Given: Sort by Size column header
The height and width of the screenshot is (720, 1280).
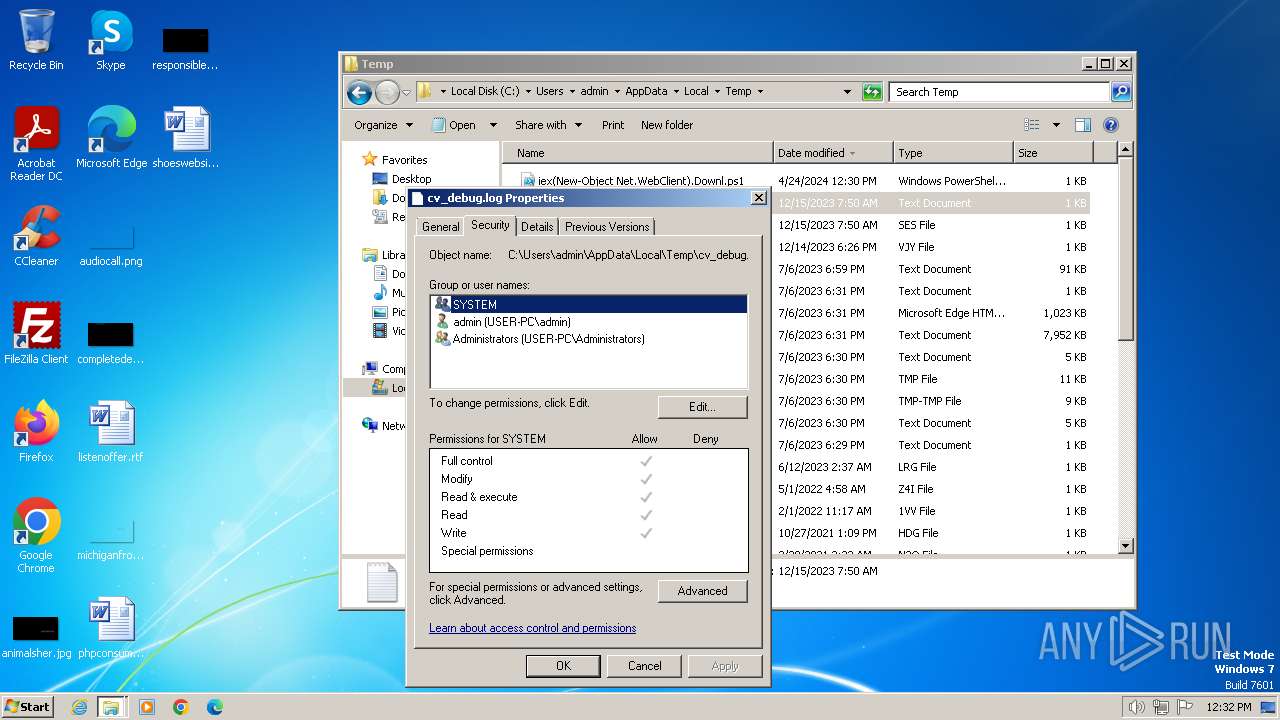Looking at the screenshot, I should click(x=1053, y=153).
